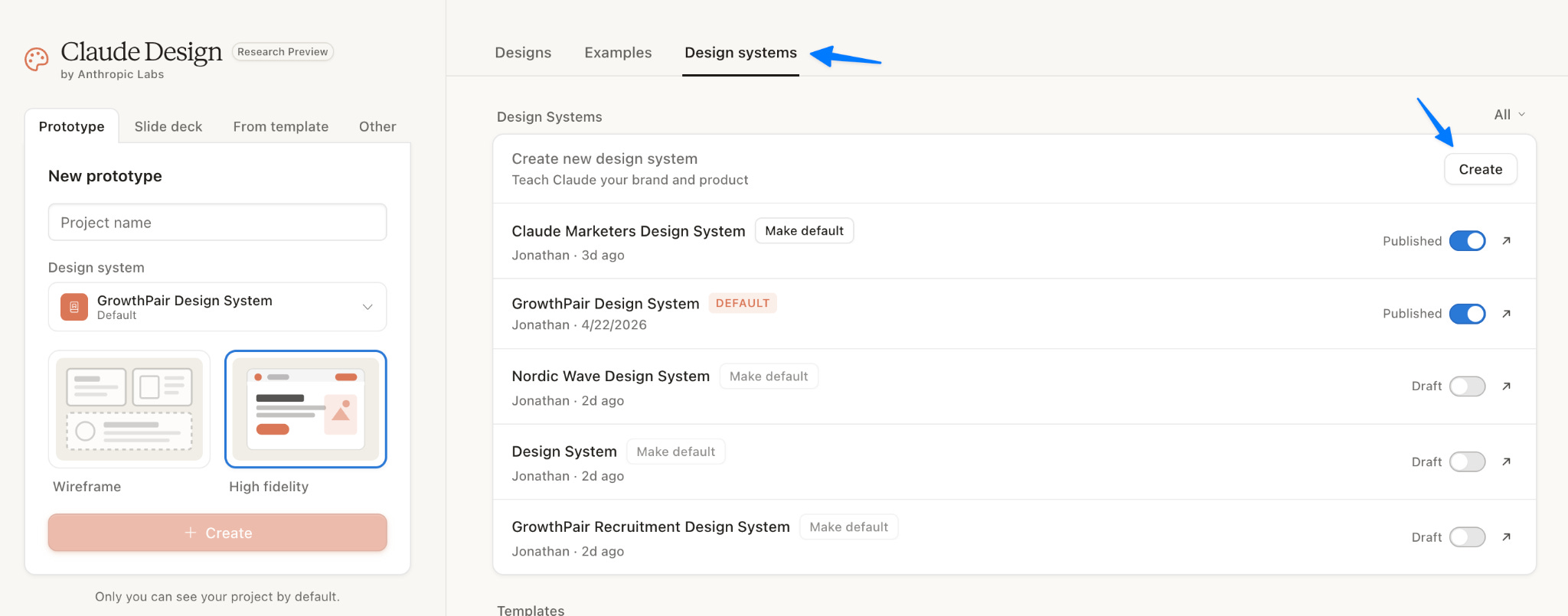Image resolution: width=1568 pixels, height=616 pixels.
Task: Select the Wireframe fidelity thumbnail
Action: [129, 409]
